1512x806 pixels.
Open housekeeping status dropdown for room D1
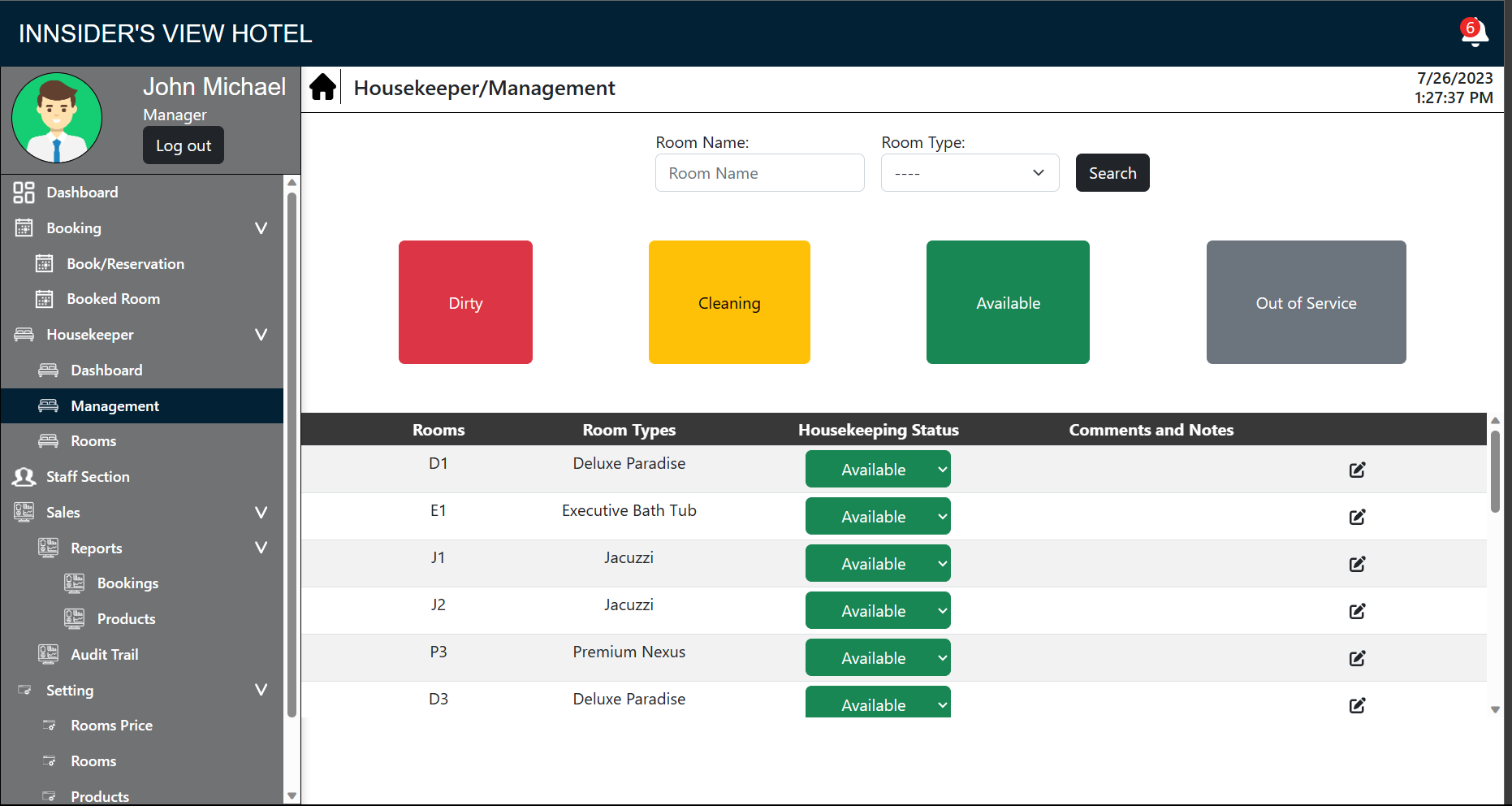tap(877, 470)
